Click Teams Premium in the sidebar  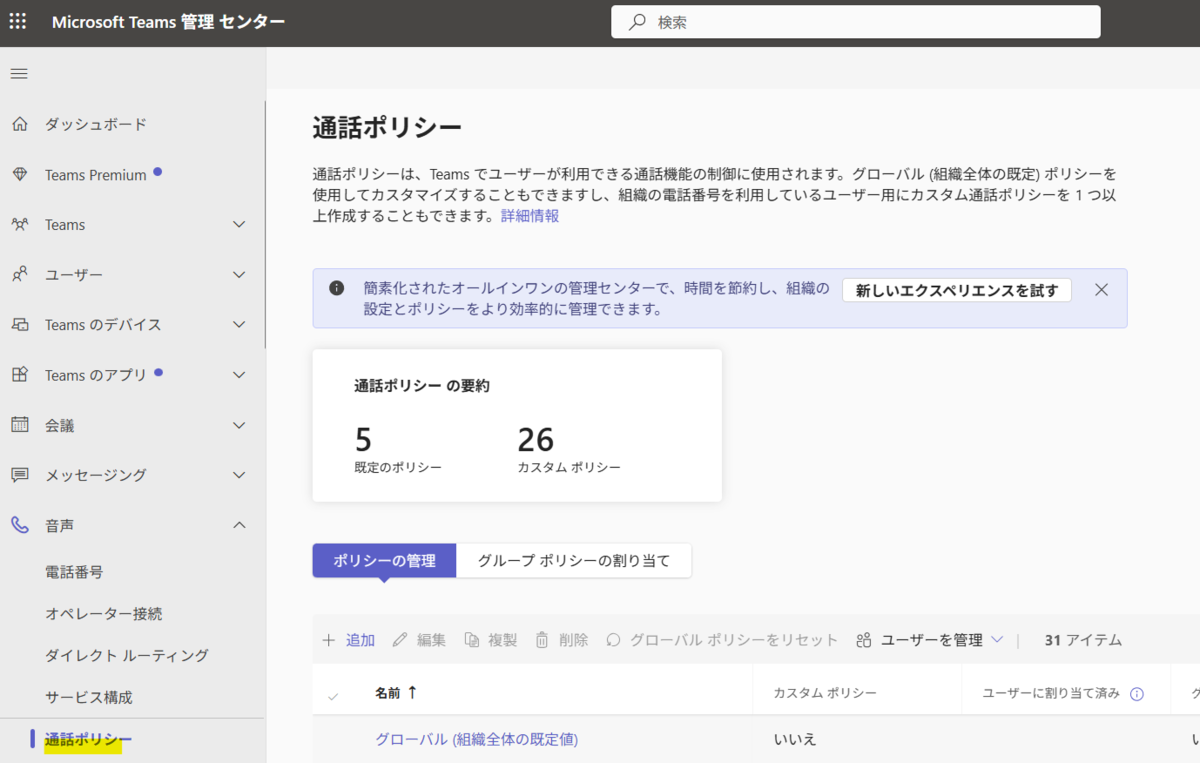pyautogui.click(x=96, y=174)
